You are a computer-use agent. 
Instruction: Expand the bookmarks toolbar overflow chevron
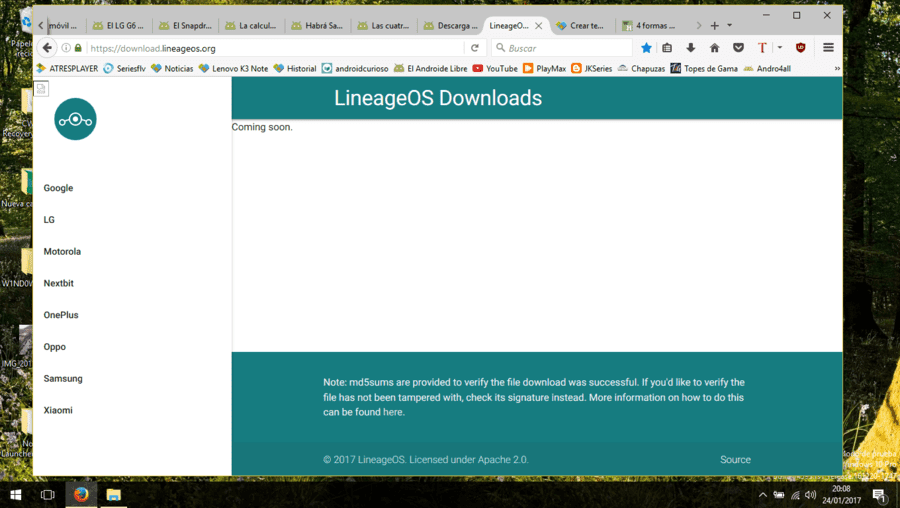tap(837, 68)
